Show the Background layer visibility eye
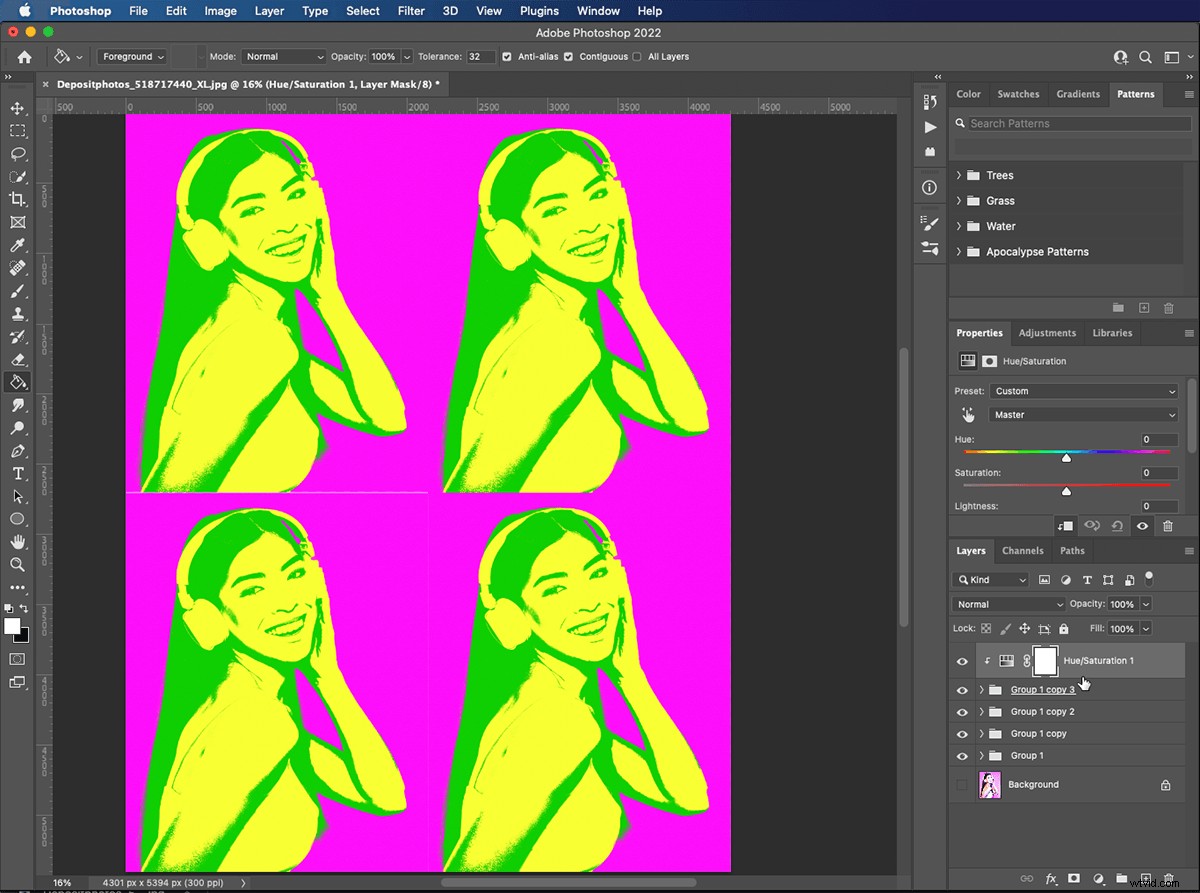The image size is (1200, 893). 962,784
